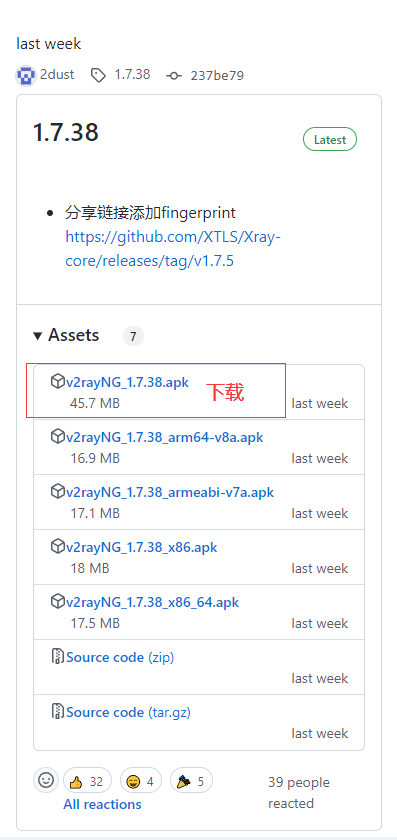Click the commit icon beside 237be79
This screenshot has width=397, height=840.
(x=174, y=76)
